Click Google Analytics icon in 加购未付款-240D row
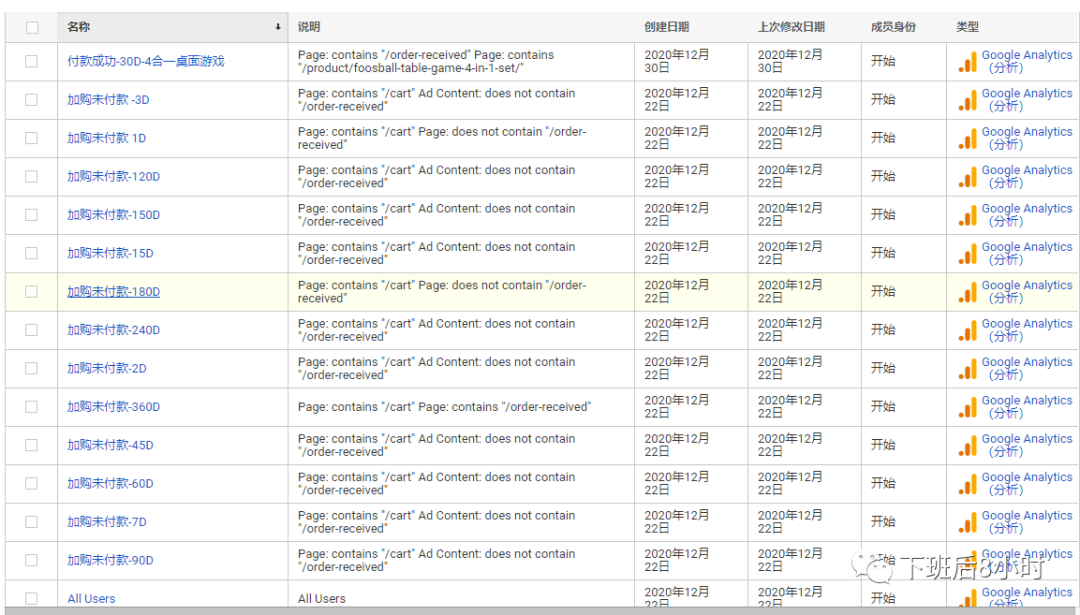 967,332
